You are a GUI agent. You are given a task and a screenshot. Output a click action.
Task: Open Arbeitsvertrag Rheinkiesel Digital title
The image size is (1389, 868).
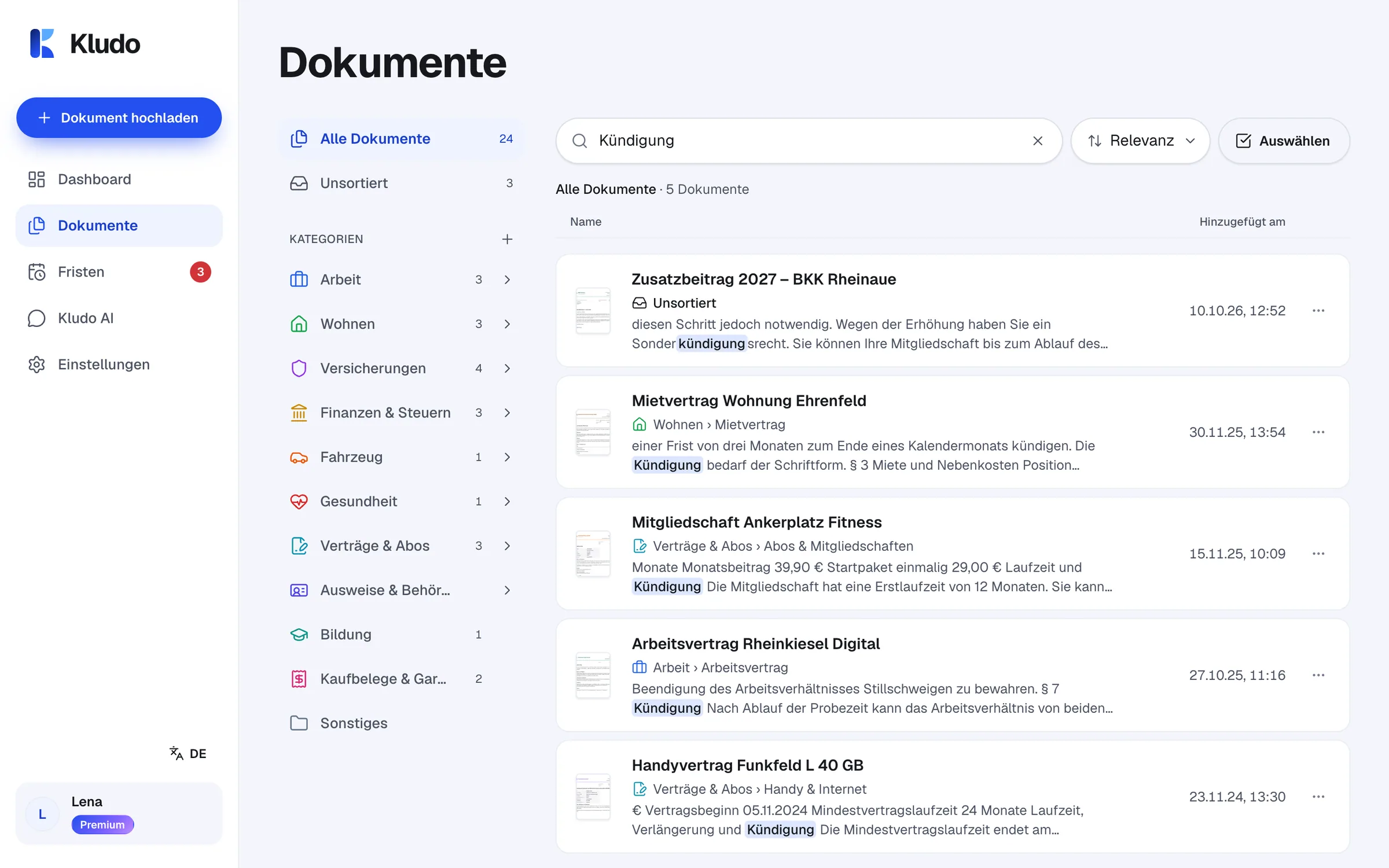755,643
